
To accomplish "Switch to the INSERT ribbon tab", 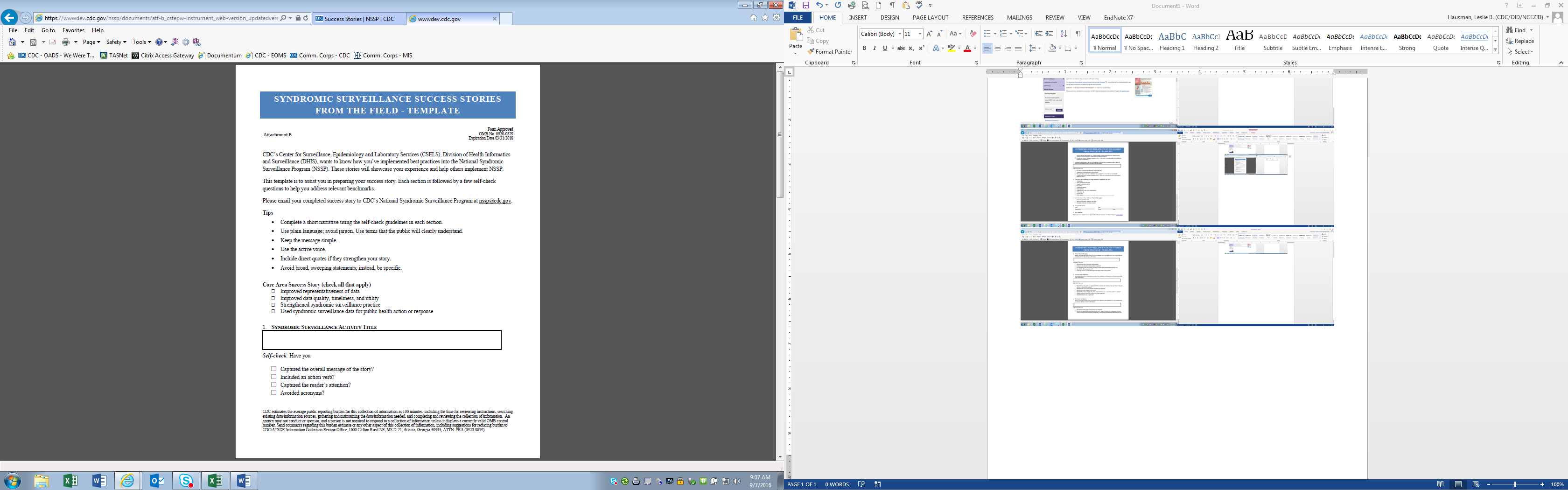I will 858,18.
